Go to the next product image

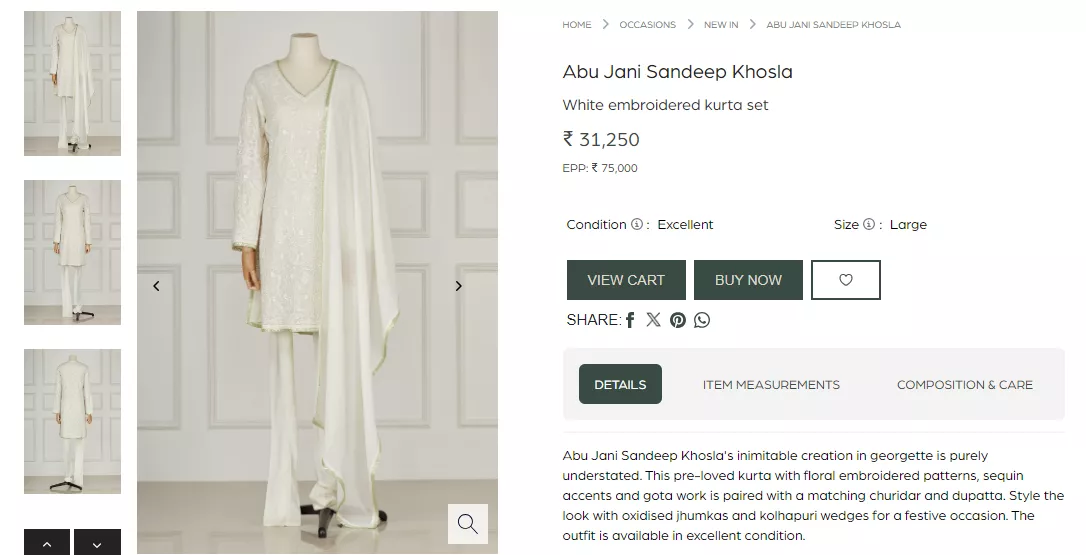[459, 286]
